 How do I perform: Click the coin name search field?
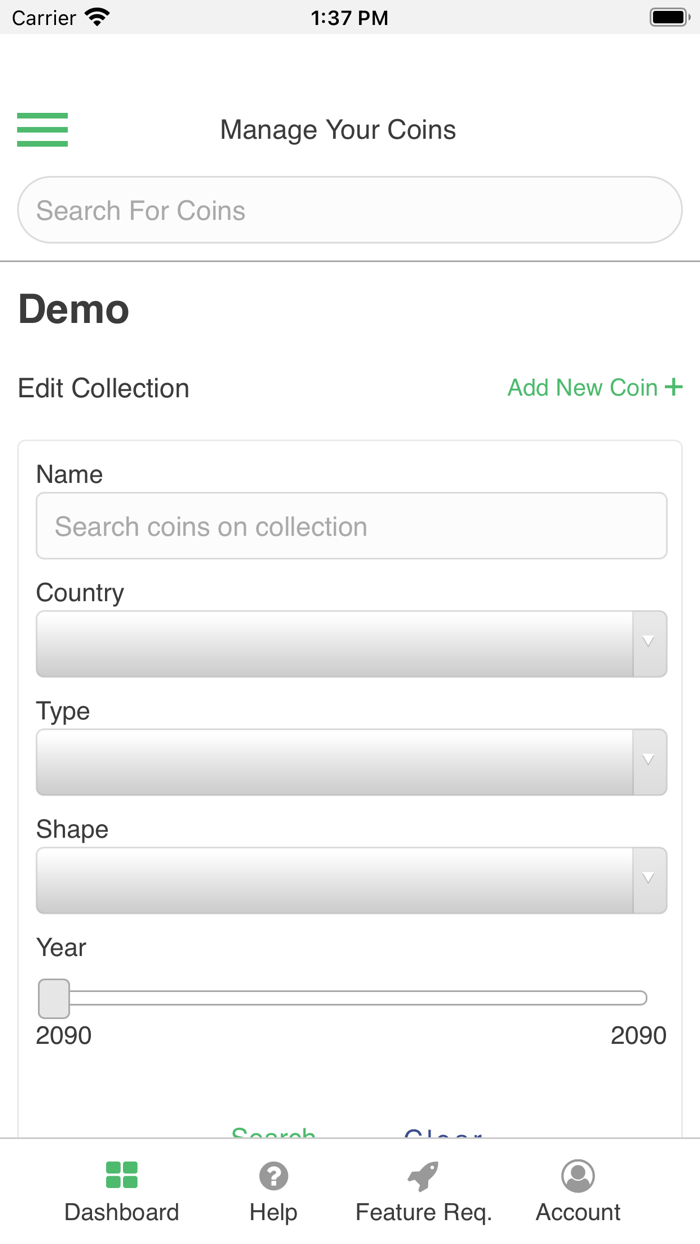coord(351,526)
